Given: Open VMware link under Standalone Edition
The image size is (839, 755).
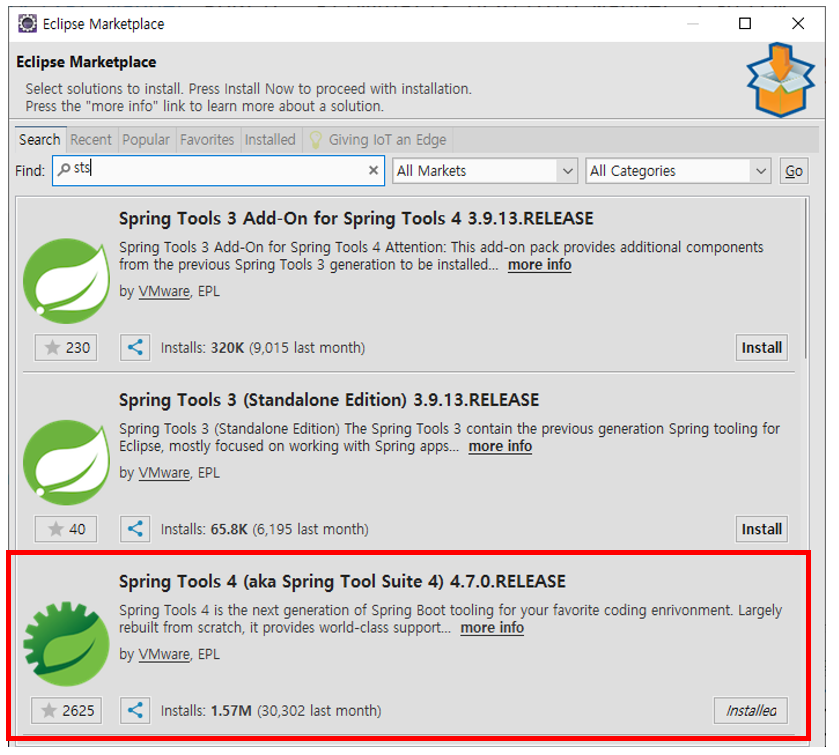Looking at the screenshot, I should pos(164,473).
